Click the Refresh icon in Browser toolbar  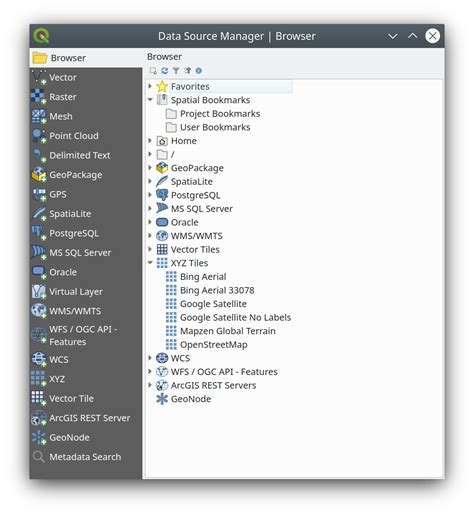(165, 71)
